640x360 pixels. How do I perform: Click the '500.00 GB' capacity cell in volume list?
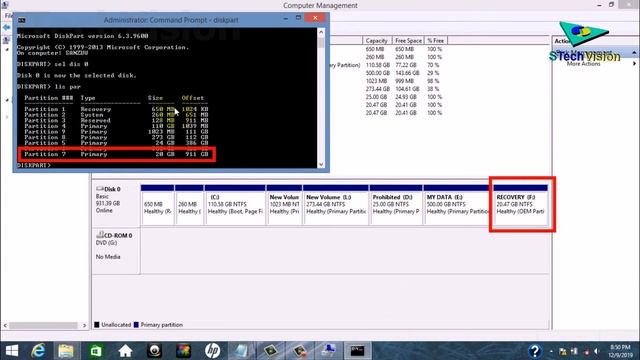tap(378, 73)
